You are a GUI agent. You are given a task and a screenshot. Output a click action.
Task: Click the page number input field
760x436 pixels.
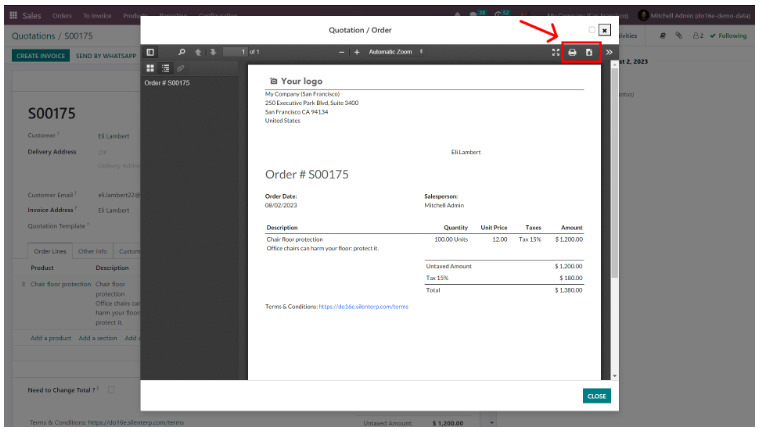click(x=234, y=52)
